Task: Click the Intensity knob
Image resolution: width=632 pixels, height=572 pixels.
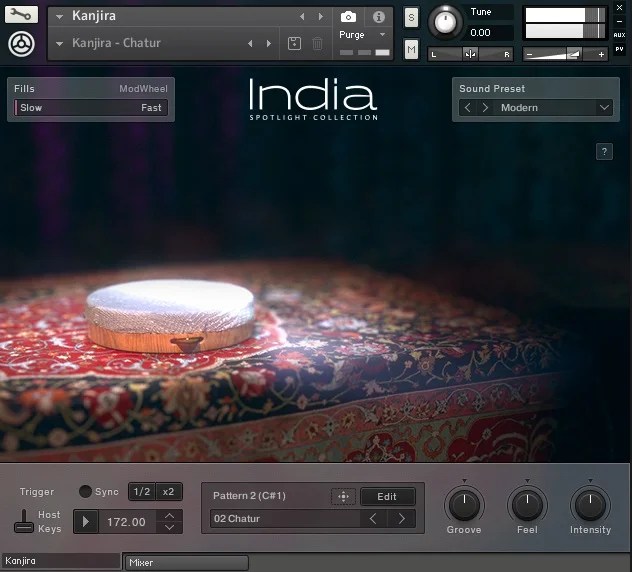Action: point(590,505)
